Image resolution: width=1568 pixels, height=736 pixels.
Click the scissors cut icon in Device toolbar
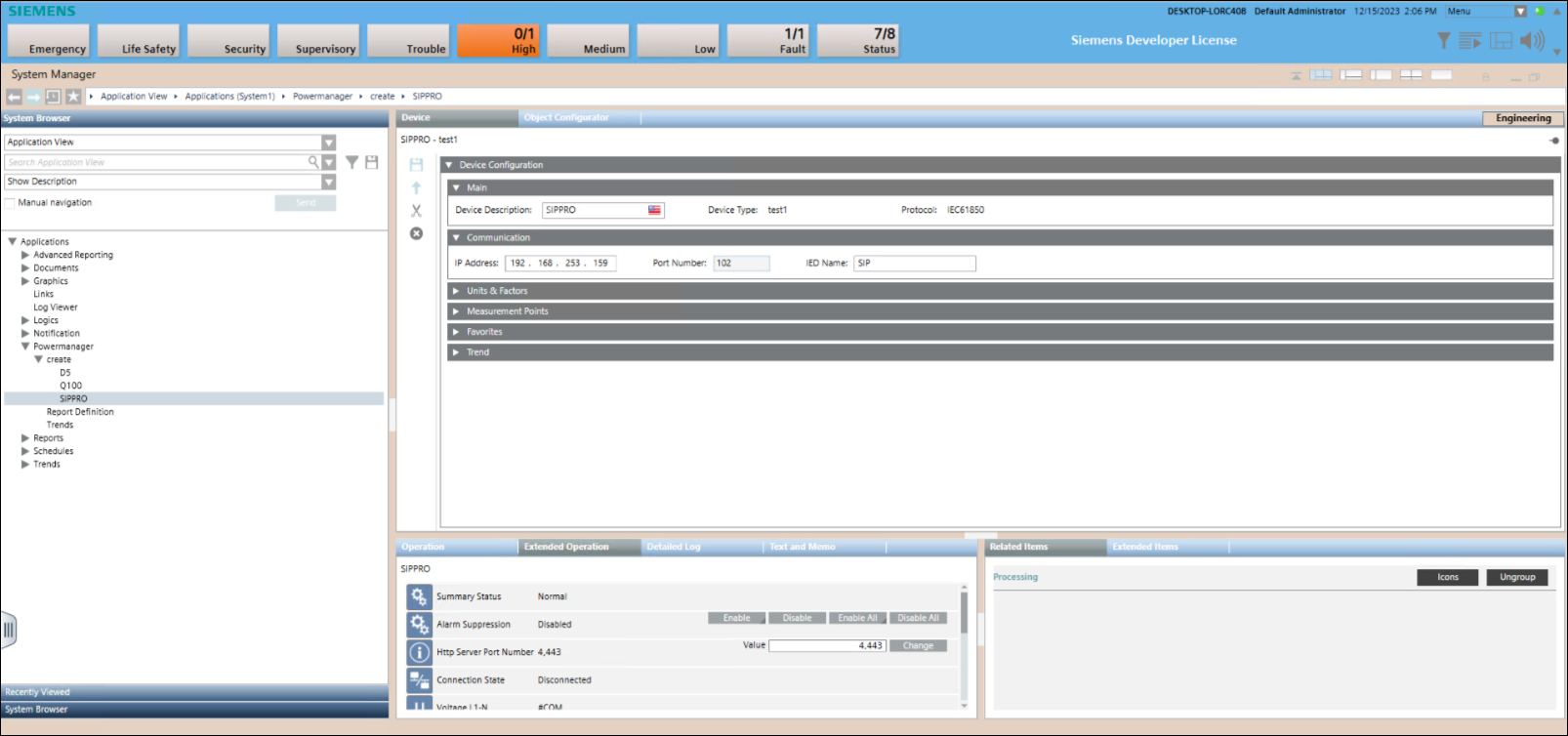[416, 211]
